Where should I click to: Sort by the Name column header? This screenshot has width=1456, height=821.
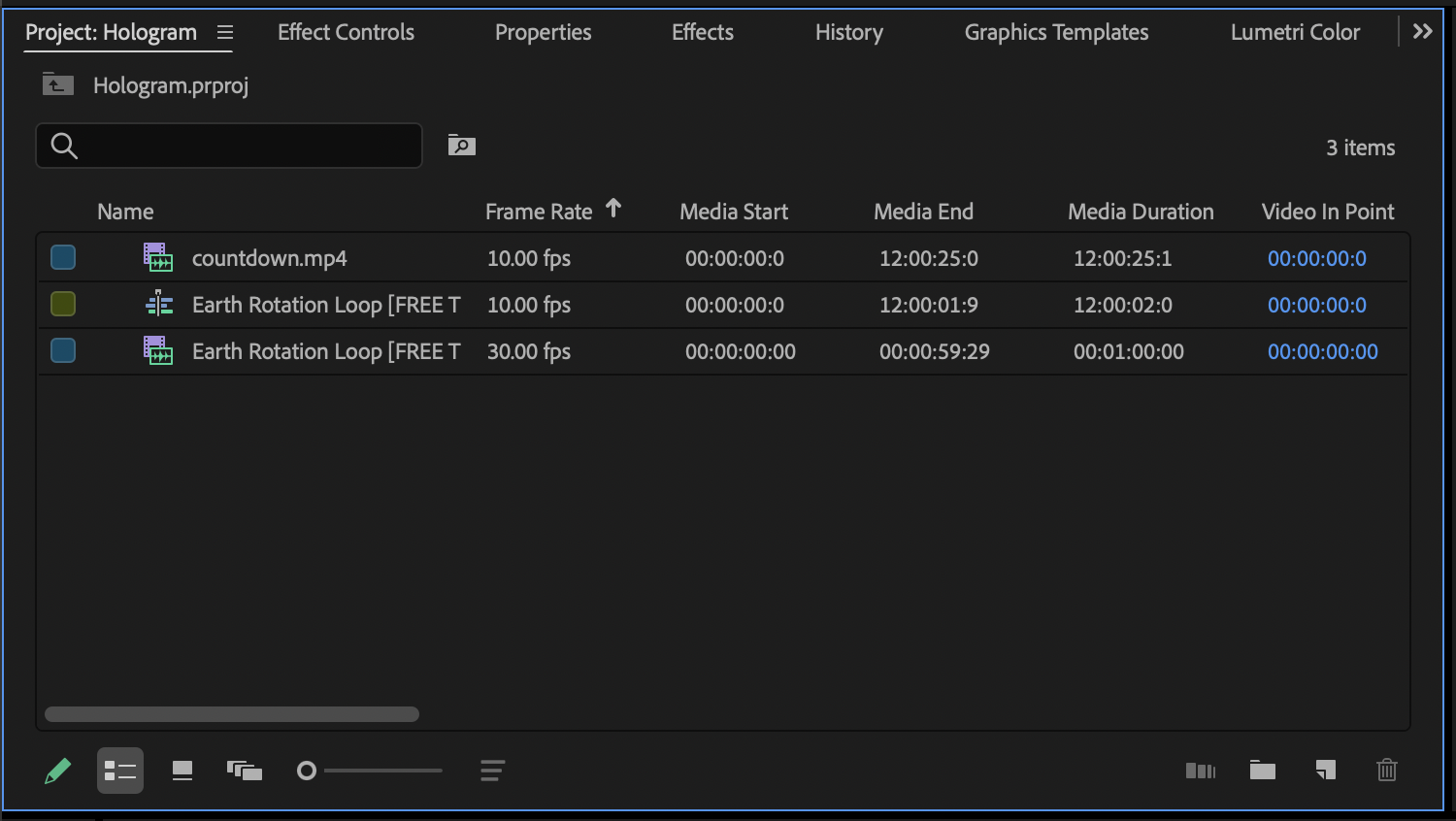pyautogui.click(x=125, y=212)
